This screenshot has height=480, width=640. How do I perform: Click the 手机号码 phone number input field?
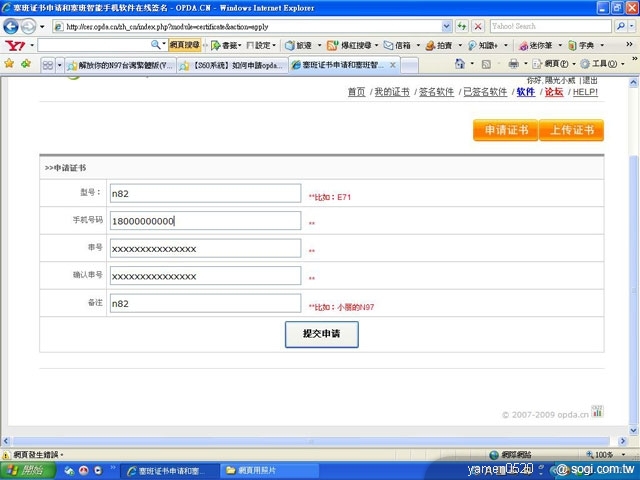pyautogui.click(x=204, y=220)
